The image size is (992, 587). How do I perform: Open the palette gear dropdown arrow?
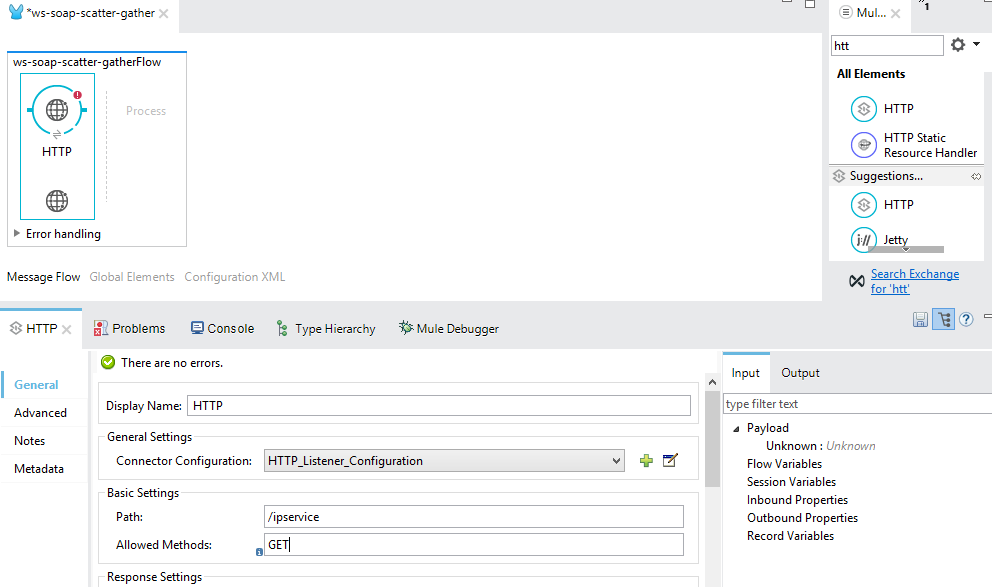point(976,44)
